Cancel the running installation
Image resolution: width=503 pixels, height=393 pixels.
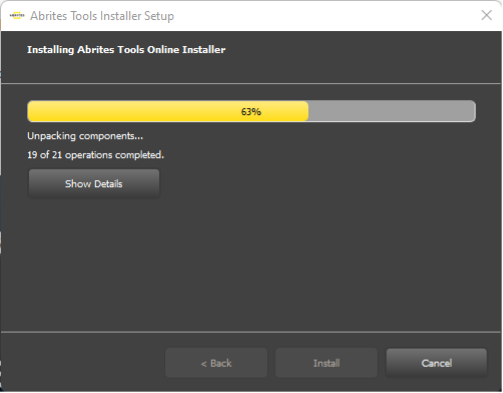click(x=436, y=363)
